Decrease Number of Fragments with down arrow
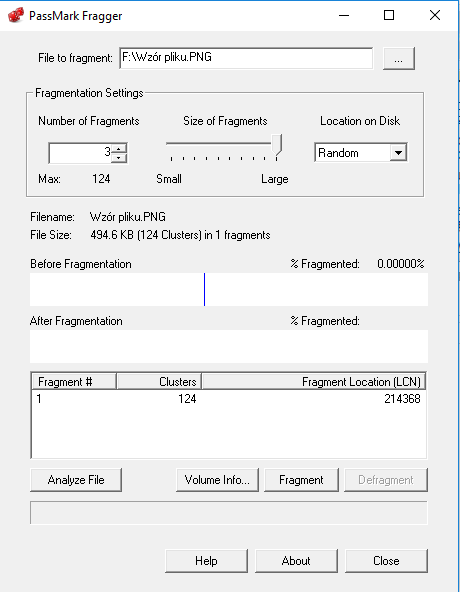The width and height of the screenshot is (460, 592). tap(119, 158)
